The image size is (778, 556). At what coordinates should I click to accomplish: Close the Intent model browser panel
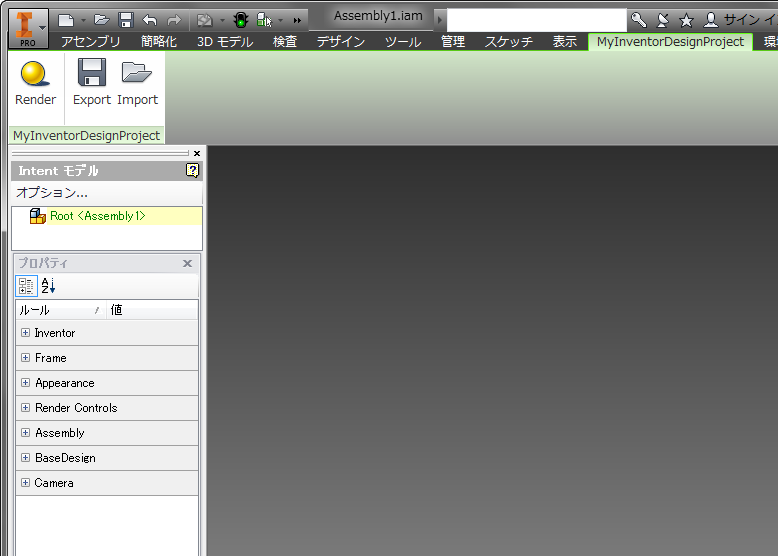click(x=197, y=153)
